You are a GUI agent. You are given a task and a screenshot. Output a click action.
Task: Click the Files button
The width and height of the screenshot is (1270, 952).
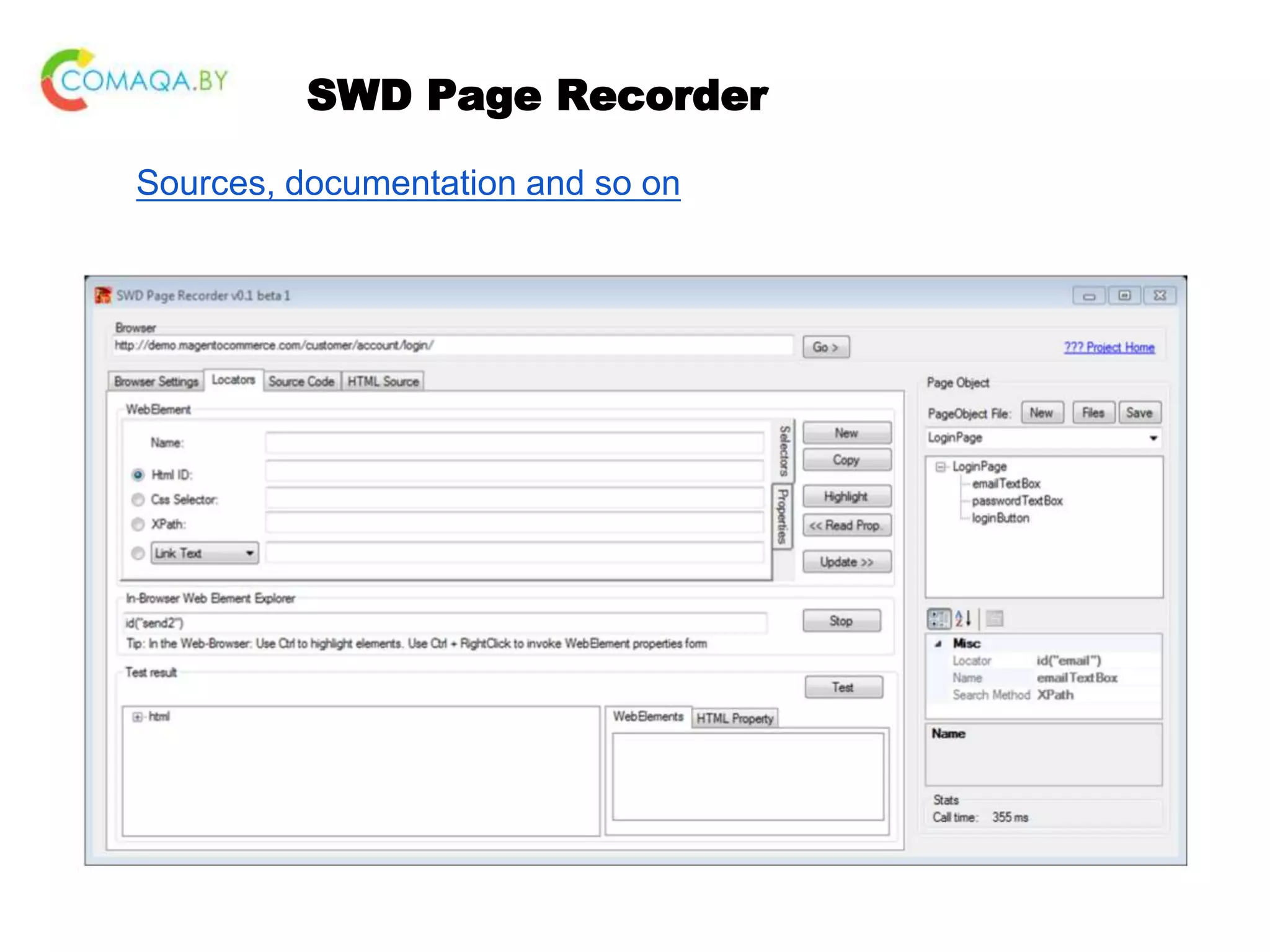click(1093, 413)
